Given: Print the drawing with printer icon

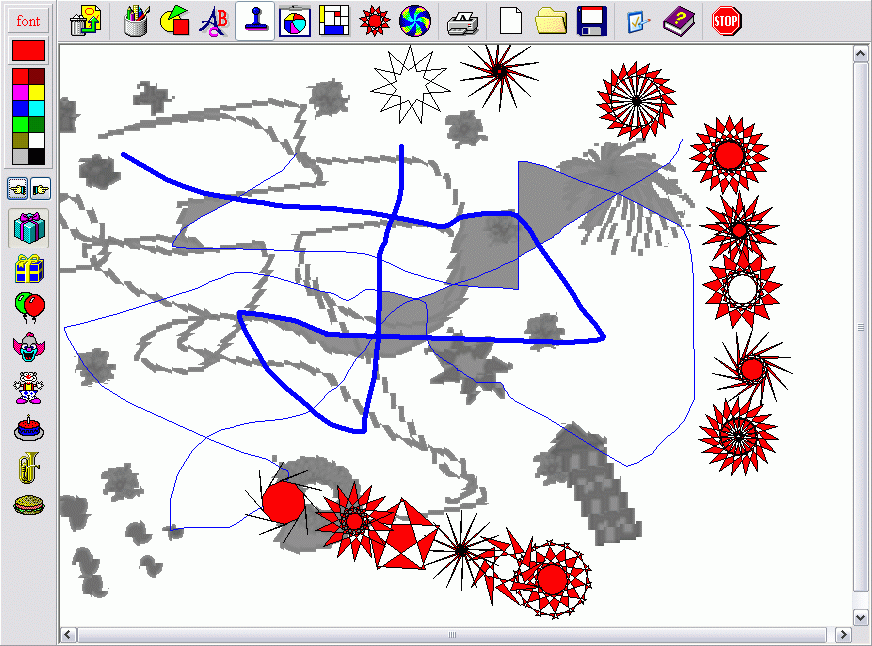Looking at the screenshot, I should 463,21.
